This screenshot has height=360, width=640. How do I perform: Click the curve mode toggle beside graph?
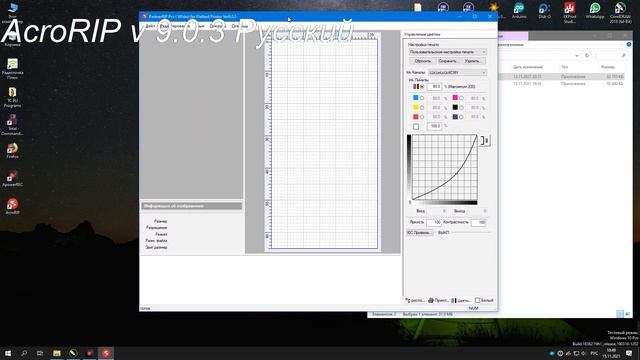click(x=484, y=140)
